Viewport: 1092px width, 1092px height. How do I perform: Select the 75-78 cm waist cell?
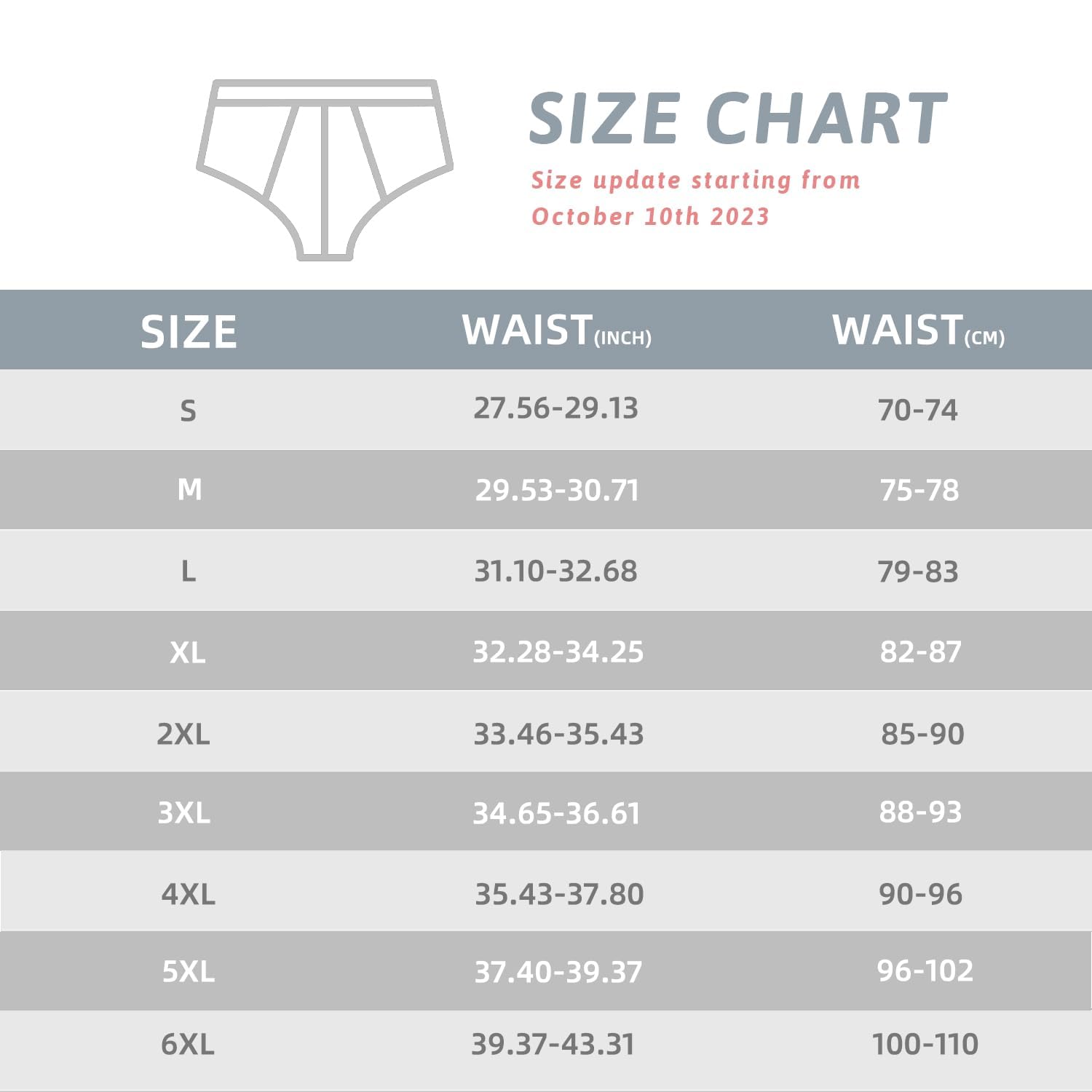[x=919, y=490]
